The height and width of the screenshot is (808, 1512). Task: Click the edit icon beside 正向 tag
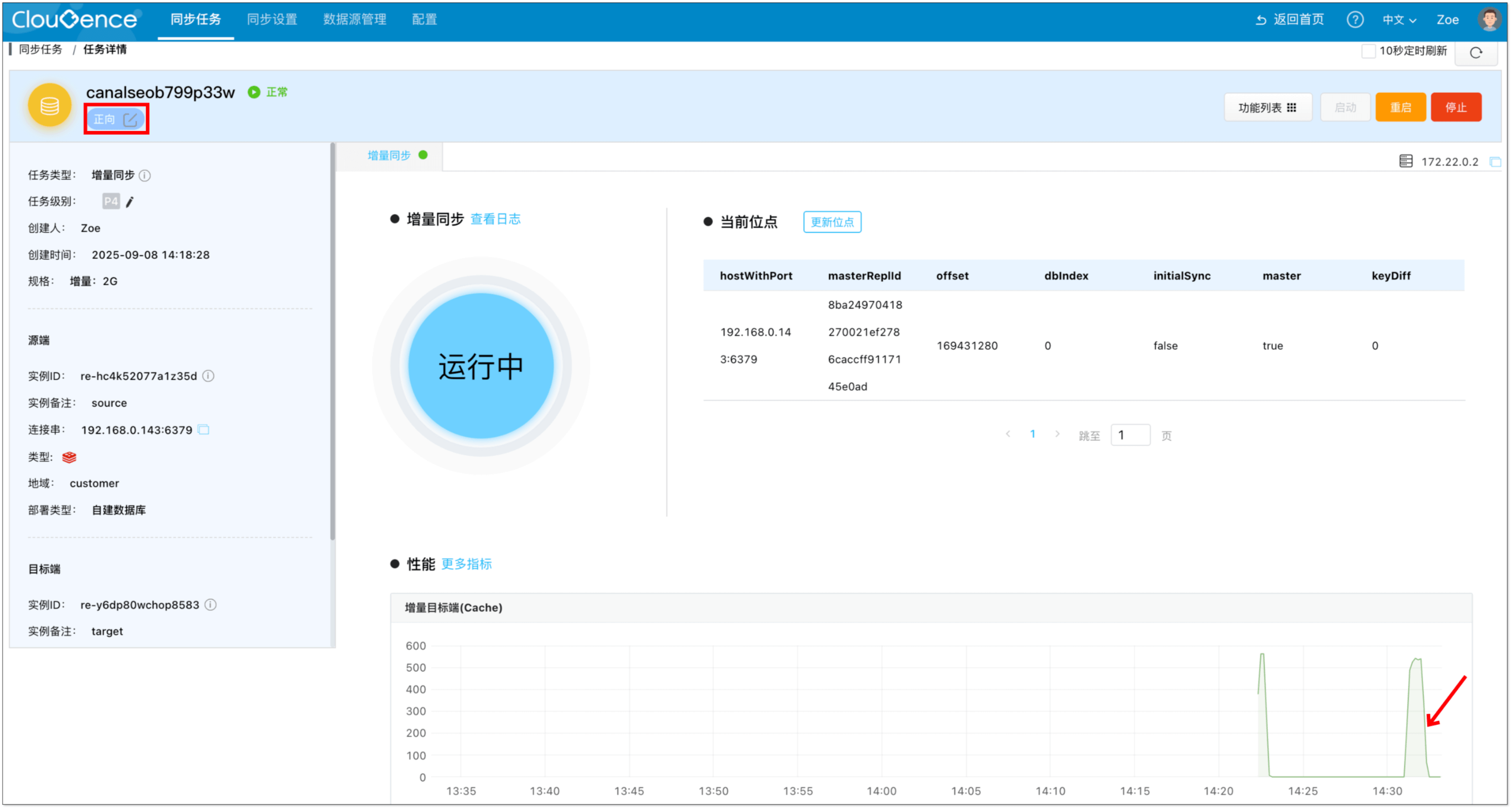click(131, 120)
